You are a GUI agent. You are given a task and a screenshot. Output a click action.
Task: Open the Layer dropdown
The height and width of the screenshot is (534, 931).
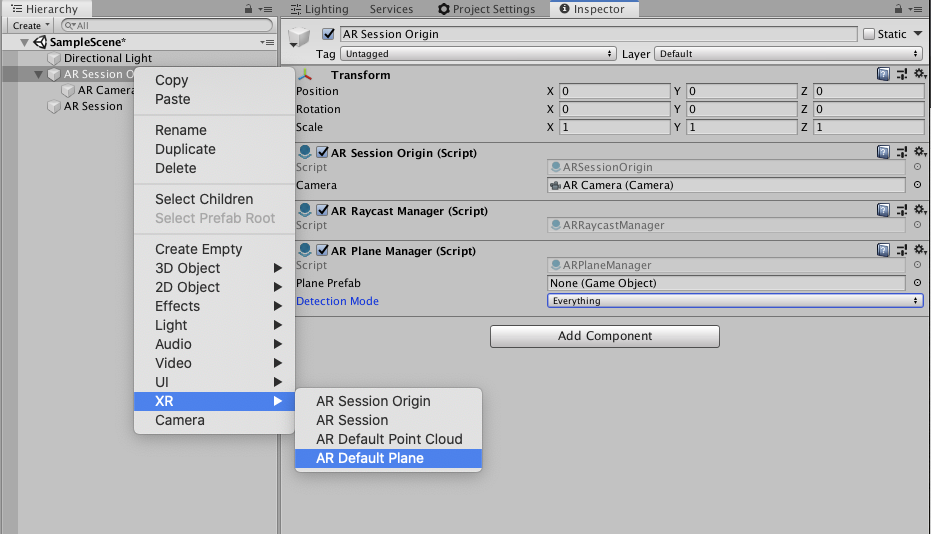(788, 53)
